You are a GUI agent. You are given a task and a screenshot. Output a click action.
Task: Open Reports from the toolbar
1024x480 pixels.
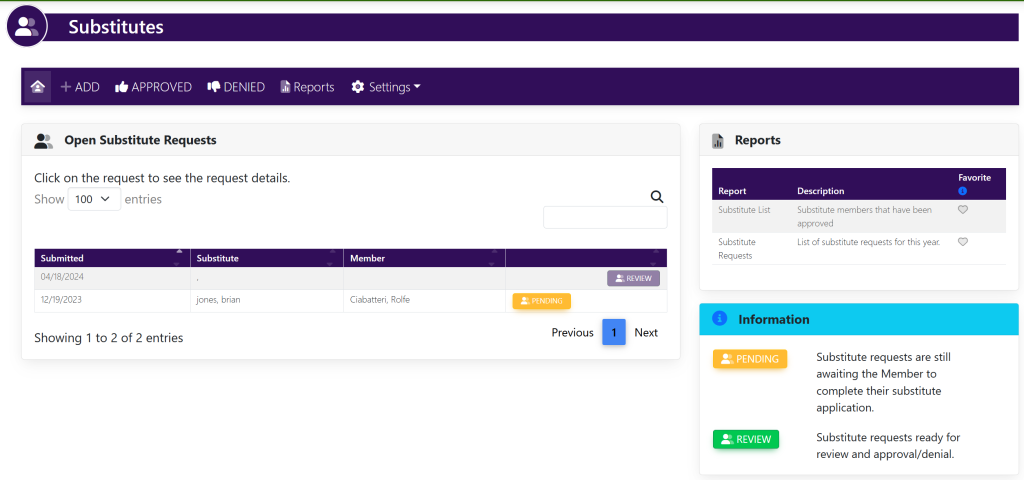coord(307,87)
